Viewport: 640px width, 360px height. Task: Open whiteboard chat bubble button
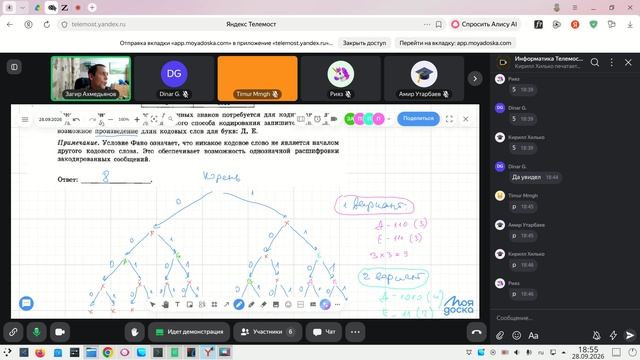coord(26,303)
